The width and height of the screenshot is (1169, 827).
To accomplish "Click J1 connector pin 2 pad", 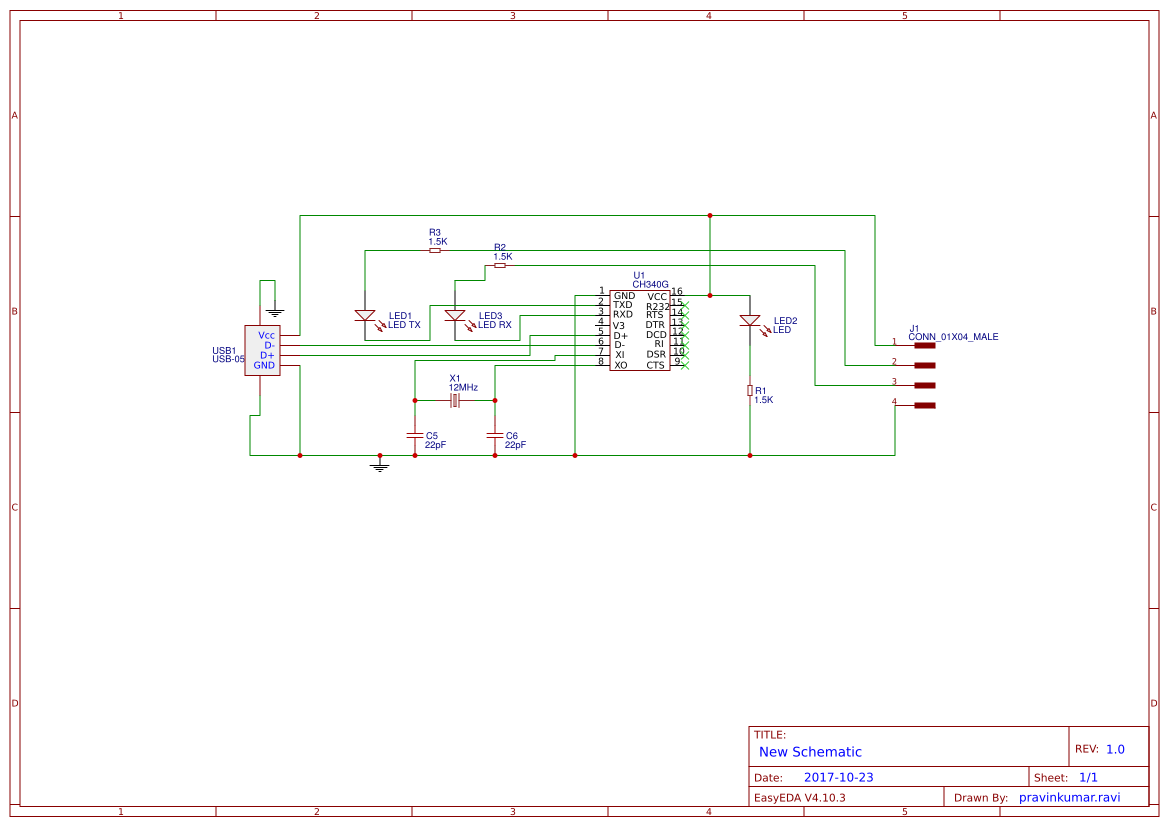I will tap(924, 365).
